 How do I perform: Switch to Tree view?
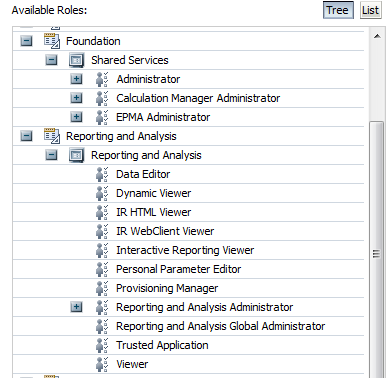(338, 10)
